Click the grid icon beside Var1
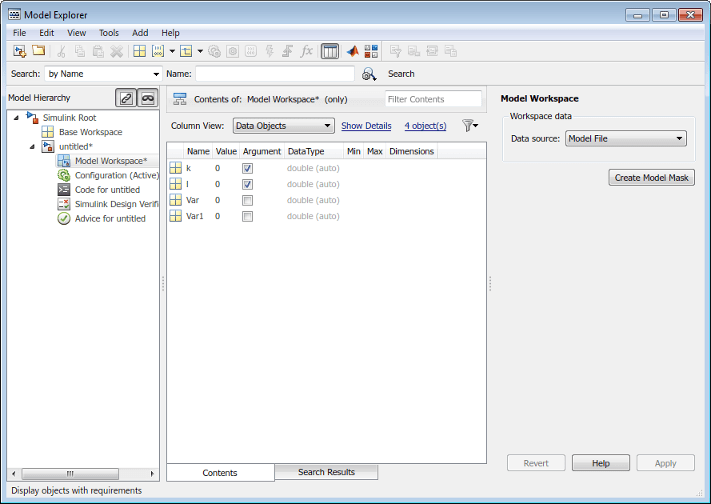The height and width of the screenshot is (504, 711). pyautogui.click(x=175, y=216)
